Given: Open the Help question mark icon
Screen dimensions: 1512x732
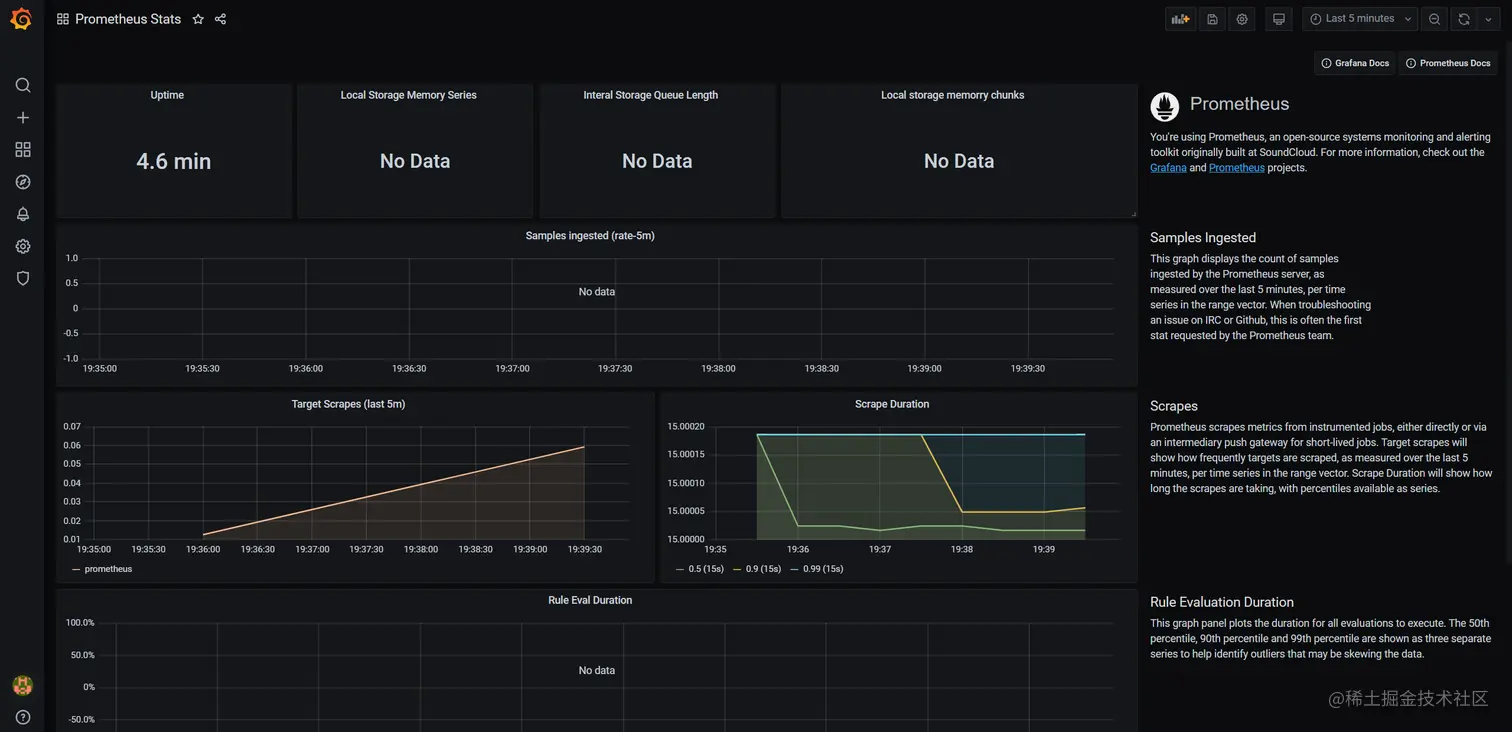Looking at the screenshot, I should tap(23, 717).
